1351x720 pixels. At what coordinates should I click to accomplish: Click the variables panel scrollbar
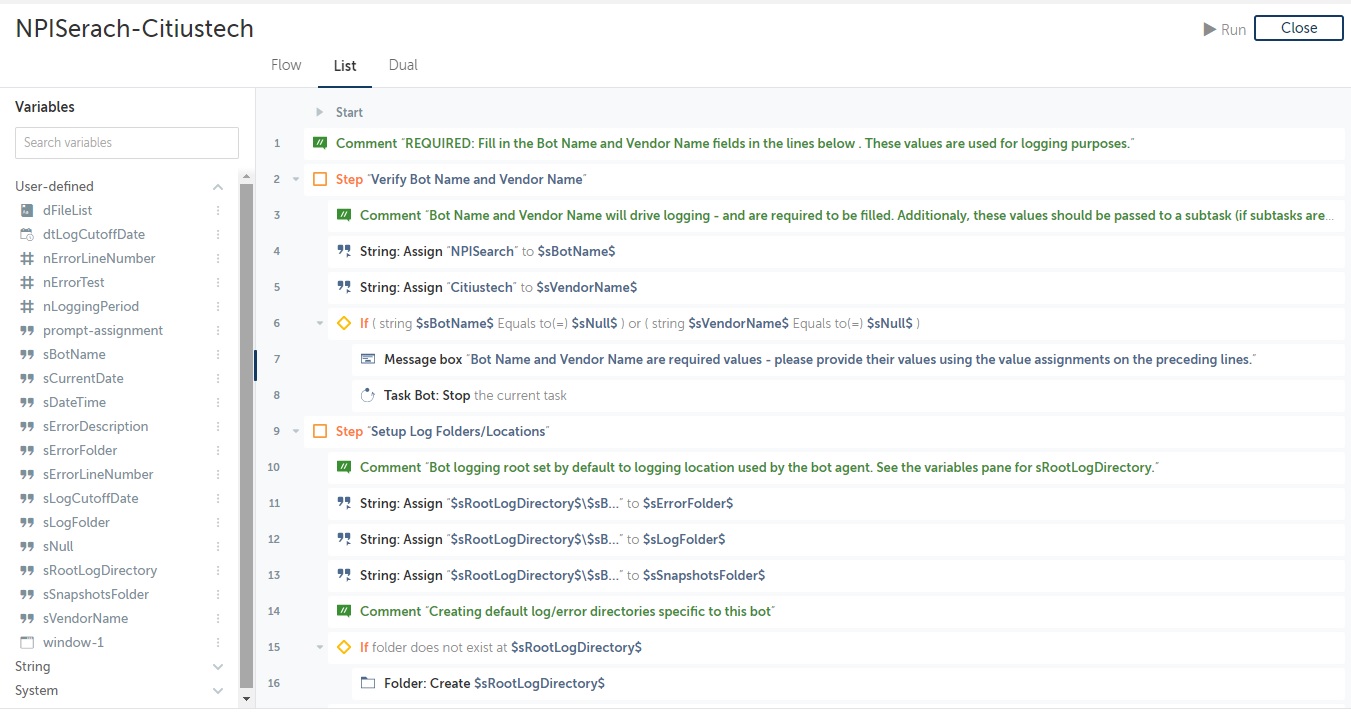247,430
